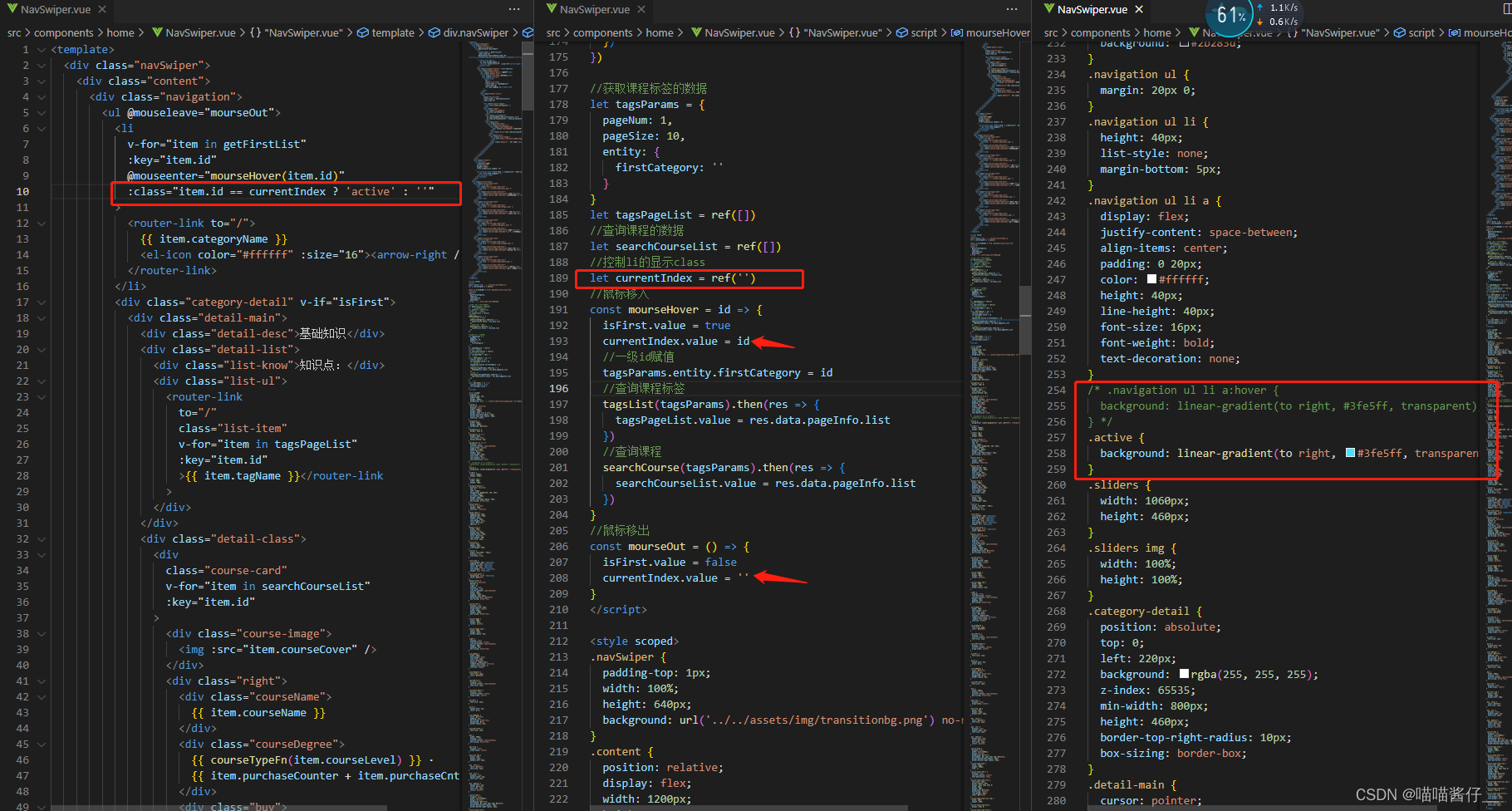The width and height of the screenshot is (1512, 811).
Task: Click the 'home' breadcrumb in the middle pane
Action: (660, 32)
